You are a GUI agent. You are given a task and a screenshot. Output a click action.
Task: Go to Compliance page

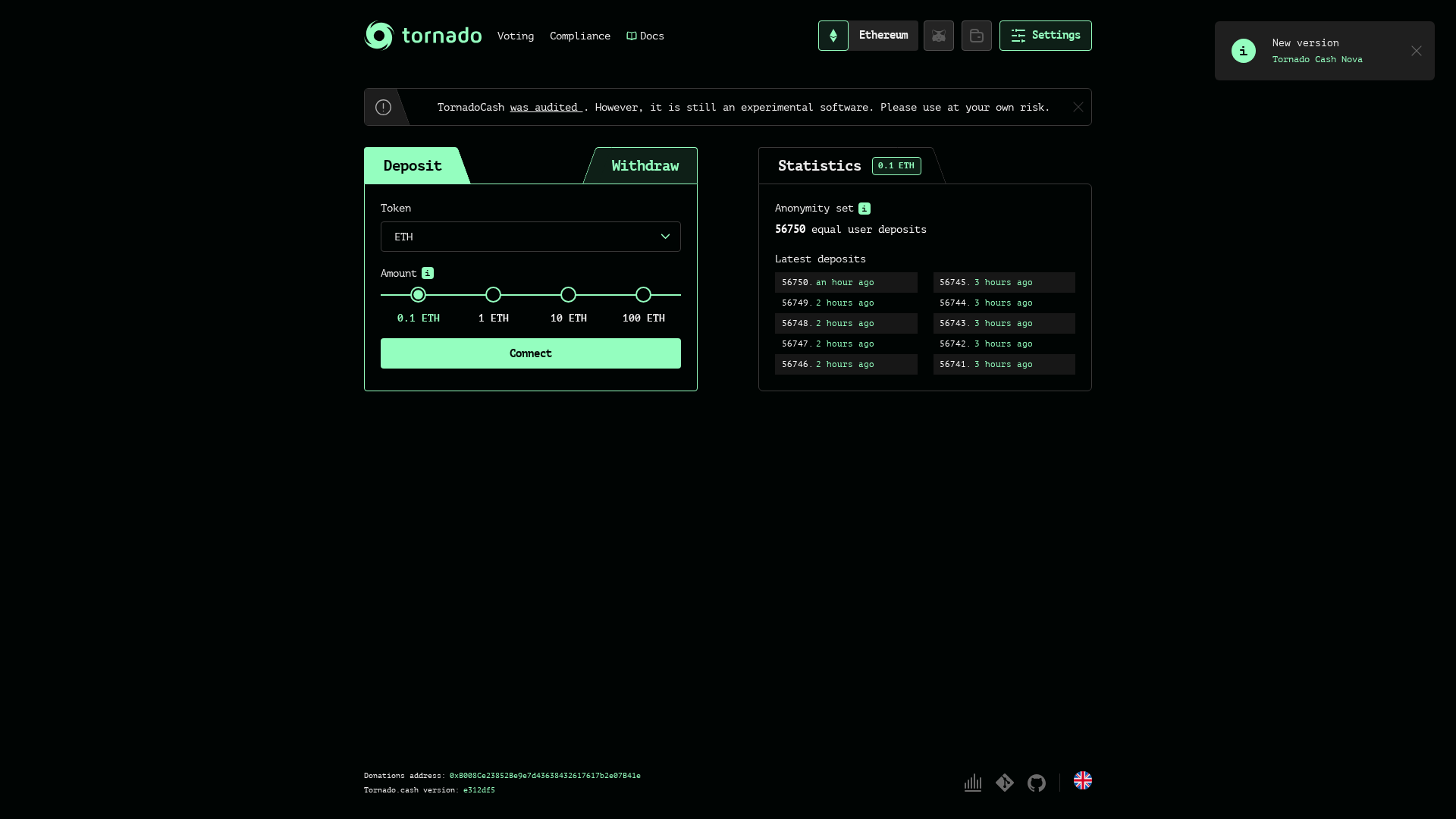pyautogui.click(x=580, y=36)
